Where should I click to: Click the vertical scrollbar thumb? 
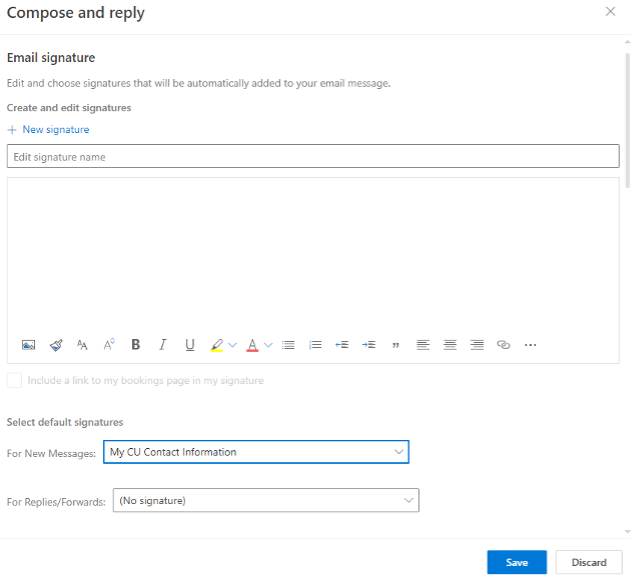(x=628, y=121)
